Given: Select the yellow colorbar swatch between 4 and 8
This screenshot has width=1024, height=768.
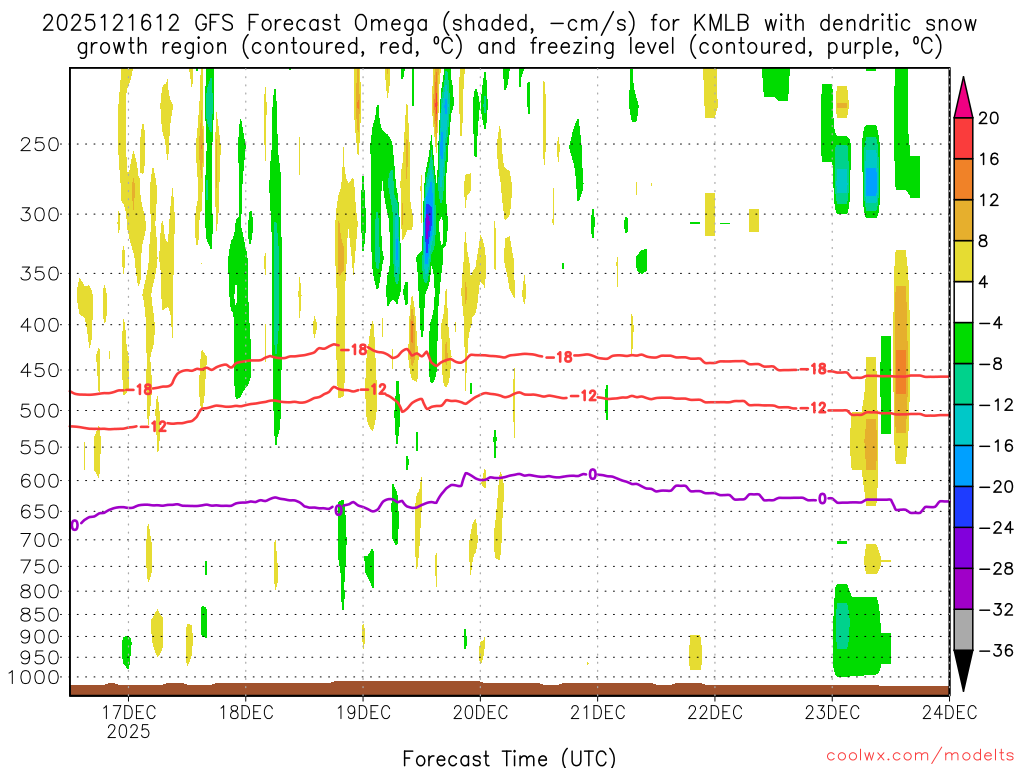Looking at the screenshot, I should tap(963, 261).
